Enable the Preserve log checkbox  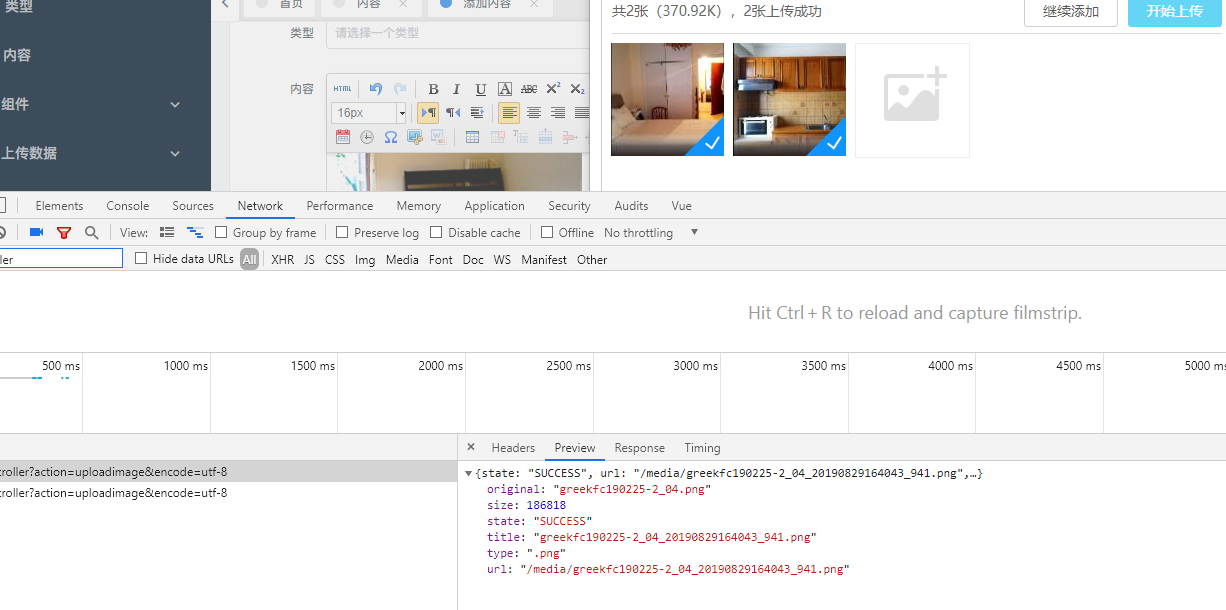click(x=342, y=233)
